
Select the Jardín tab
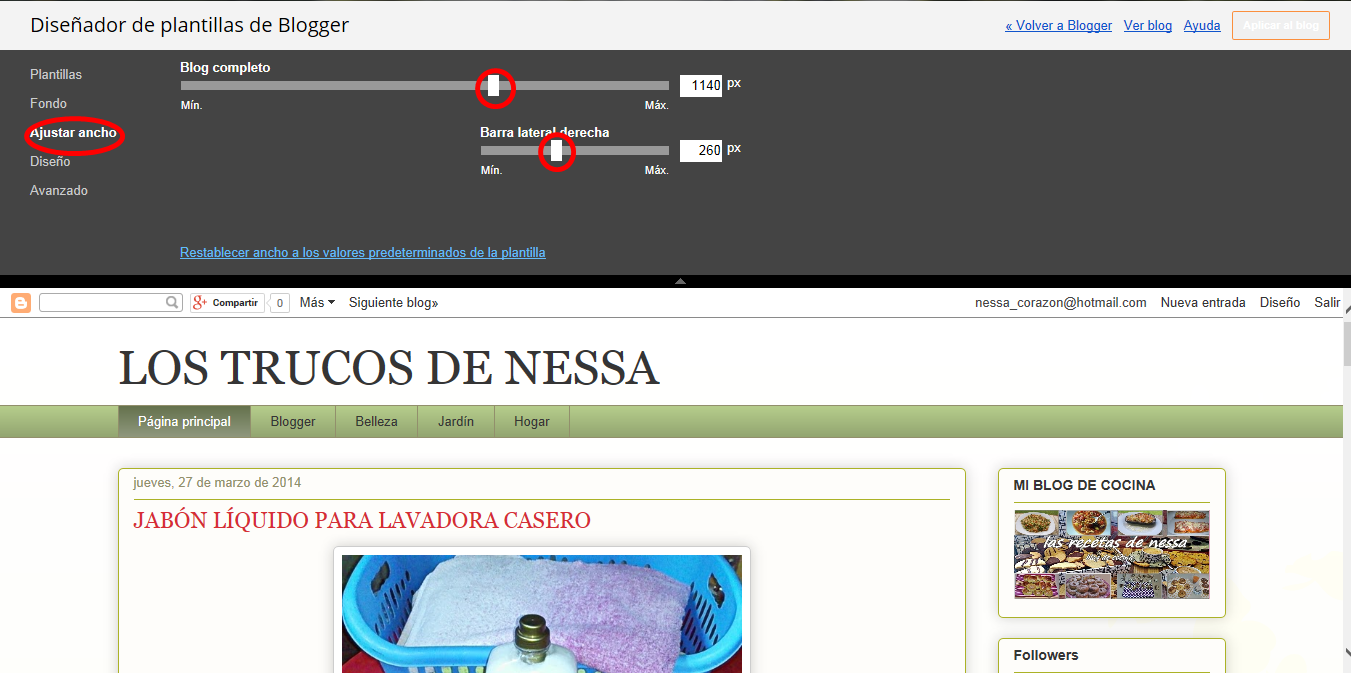click(x=456, y=421)
